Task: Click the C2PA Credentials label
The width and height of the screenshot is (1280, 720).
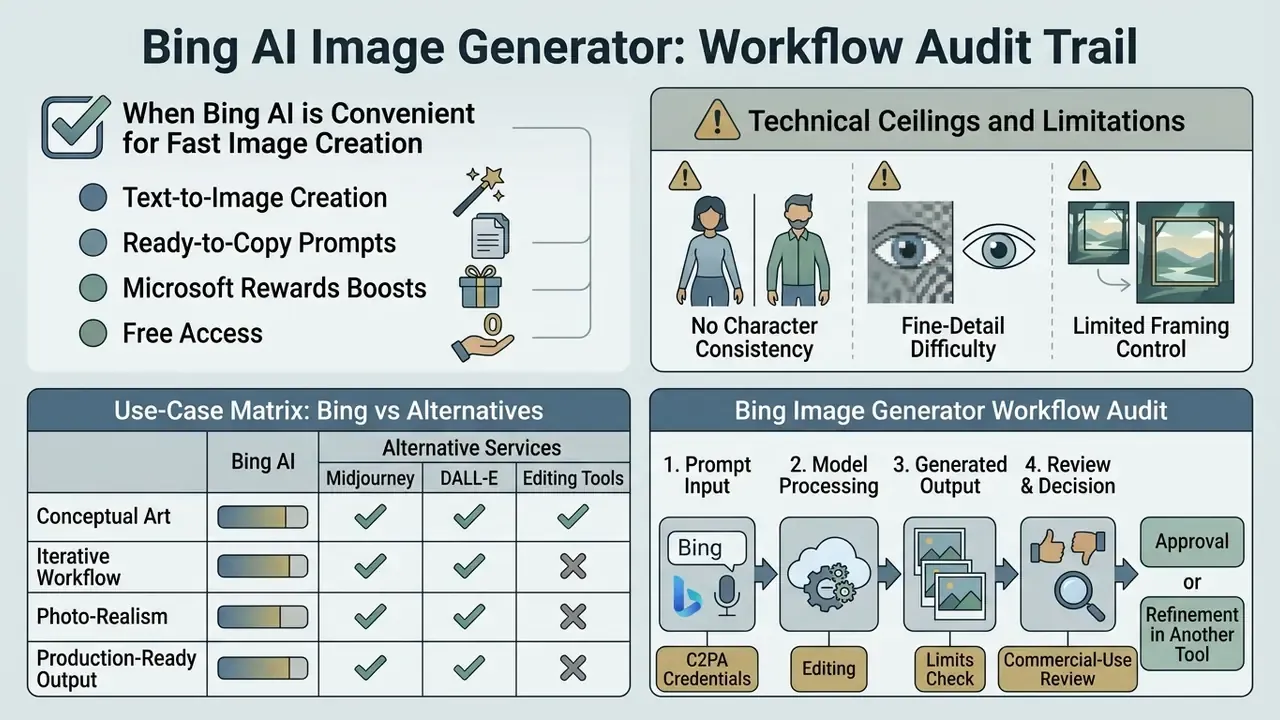Action: point(707,668)
